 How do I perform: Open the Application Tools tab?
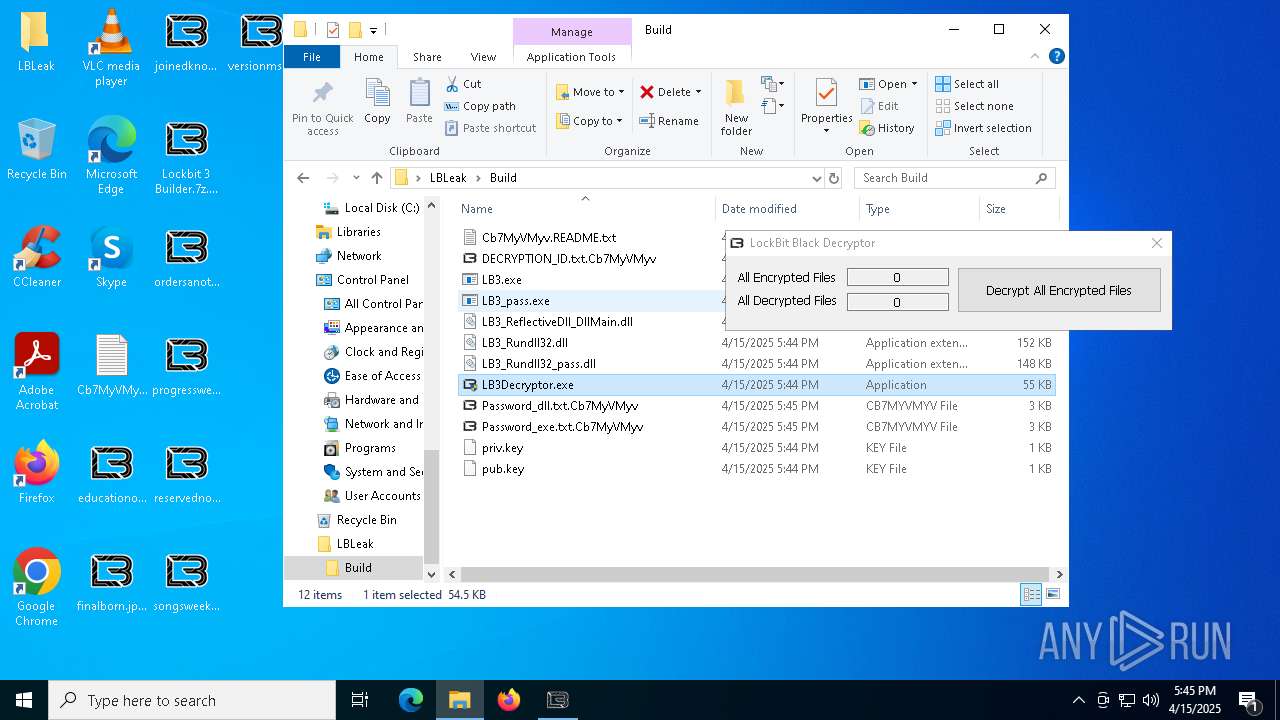click(571, 57)
